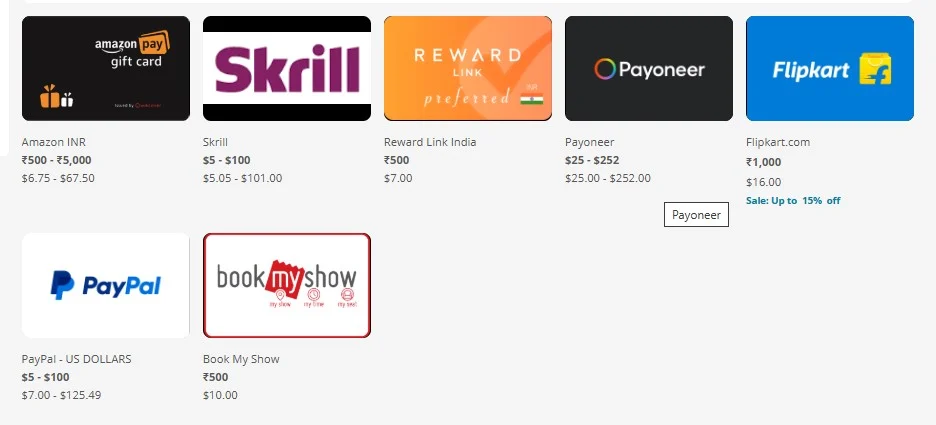
Task: Click the India flag on Reward Link card
Action: pyautogui.click(x=531, y=98)
